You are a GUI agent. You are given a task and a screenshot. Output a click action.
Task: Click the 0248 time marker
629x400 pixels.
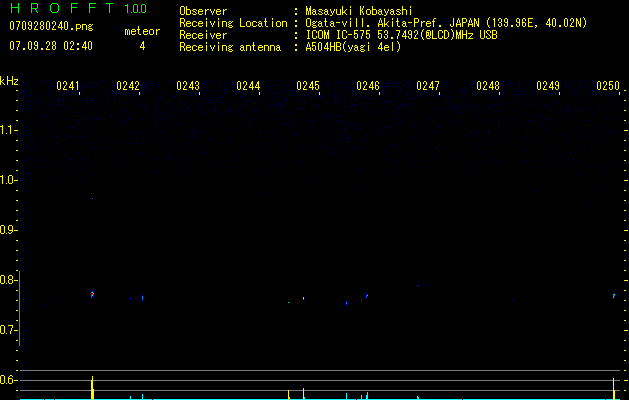[x=488, y=86]
